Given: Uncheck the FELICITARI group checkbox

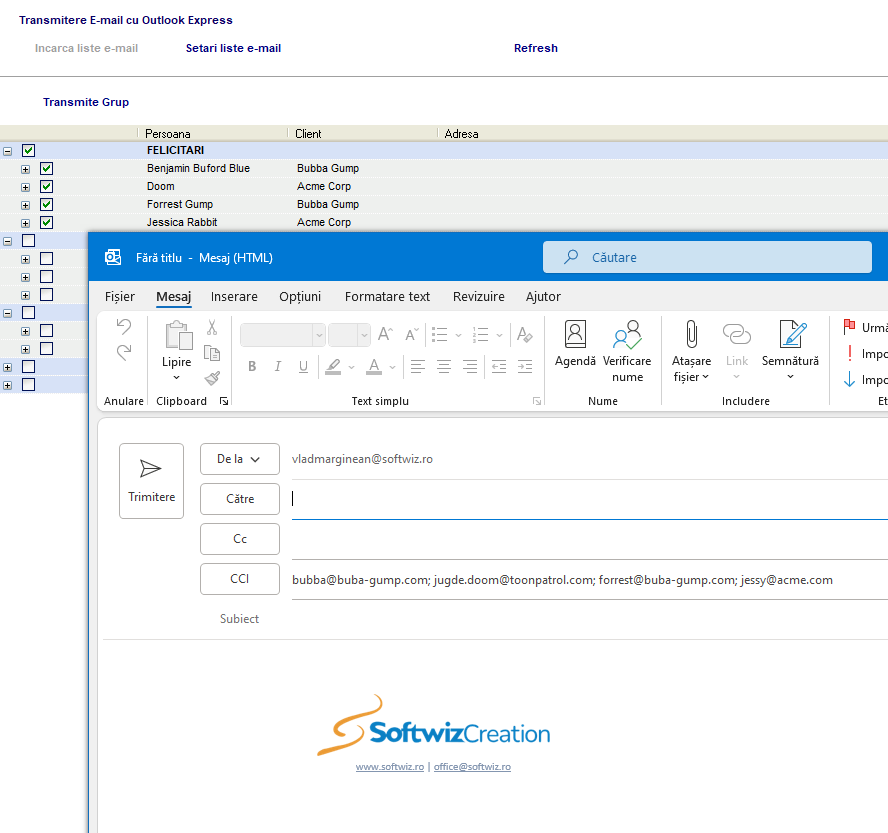Looking at the screenshot, I should (x=28, y=151).
